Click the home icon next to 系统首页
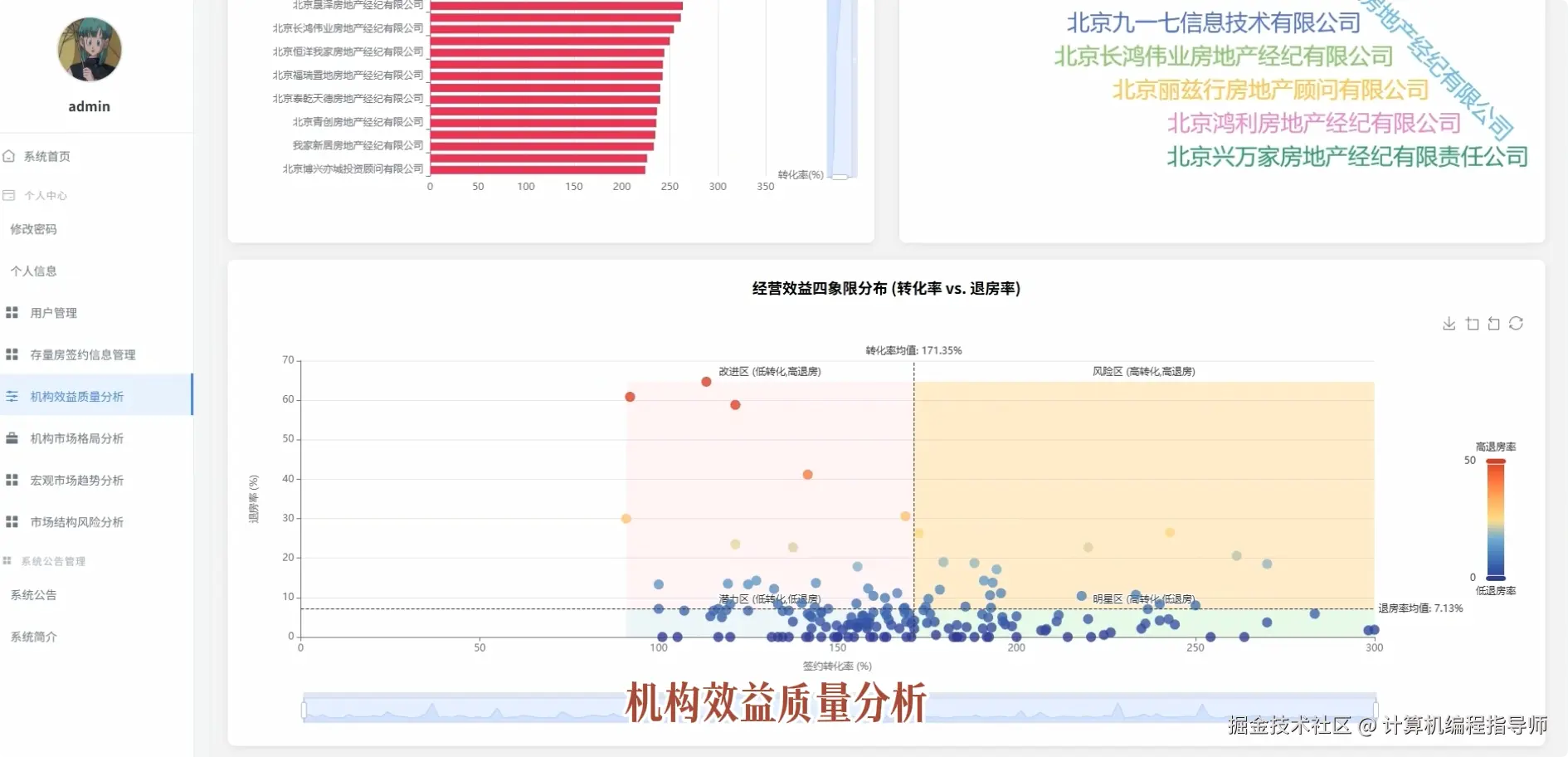 tap(10, 156)
